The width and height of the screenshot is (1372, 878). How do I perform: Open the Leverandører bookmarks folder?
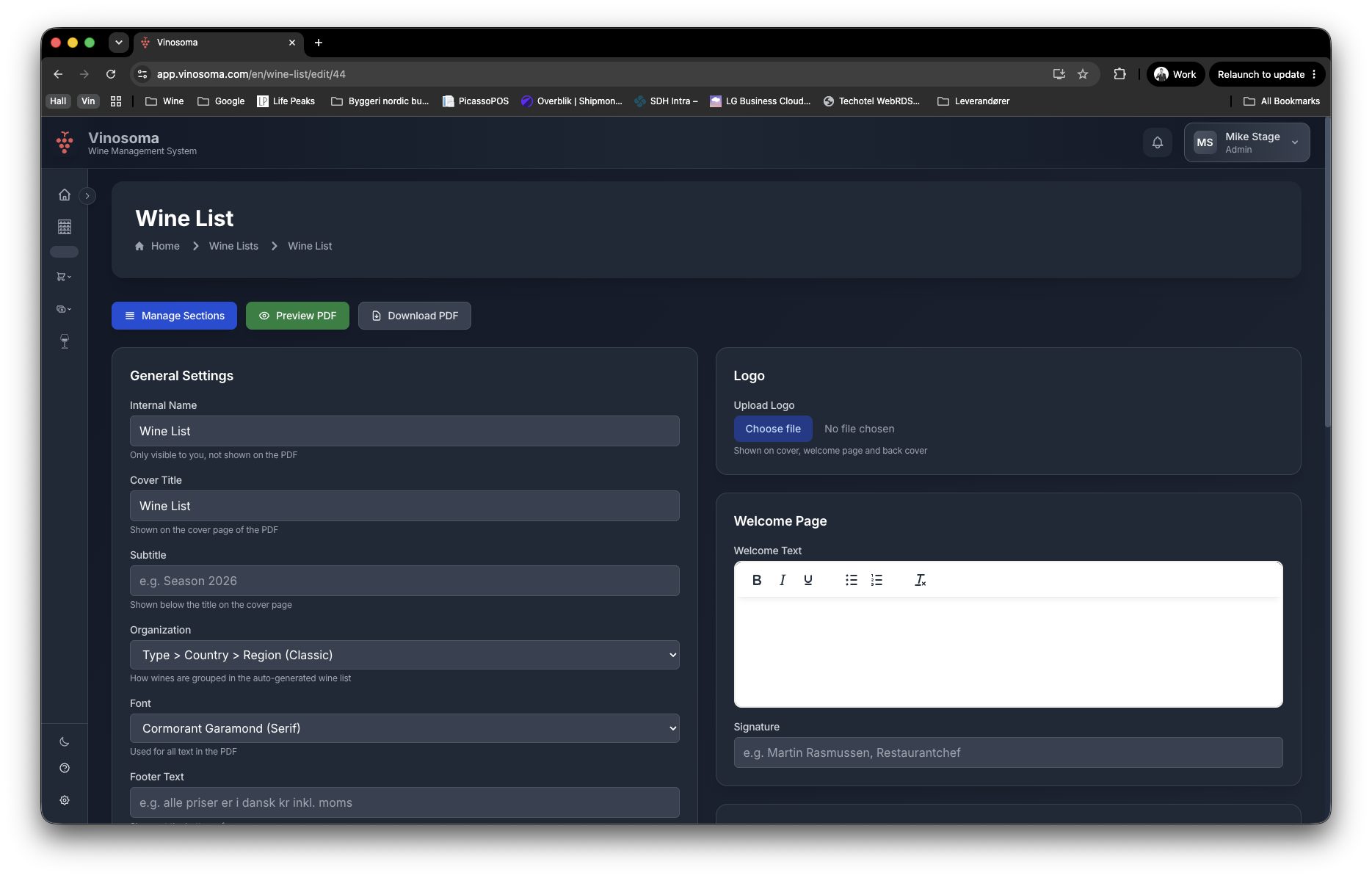point(973,101)
